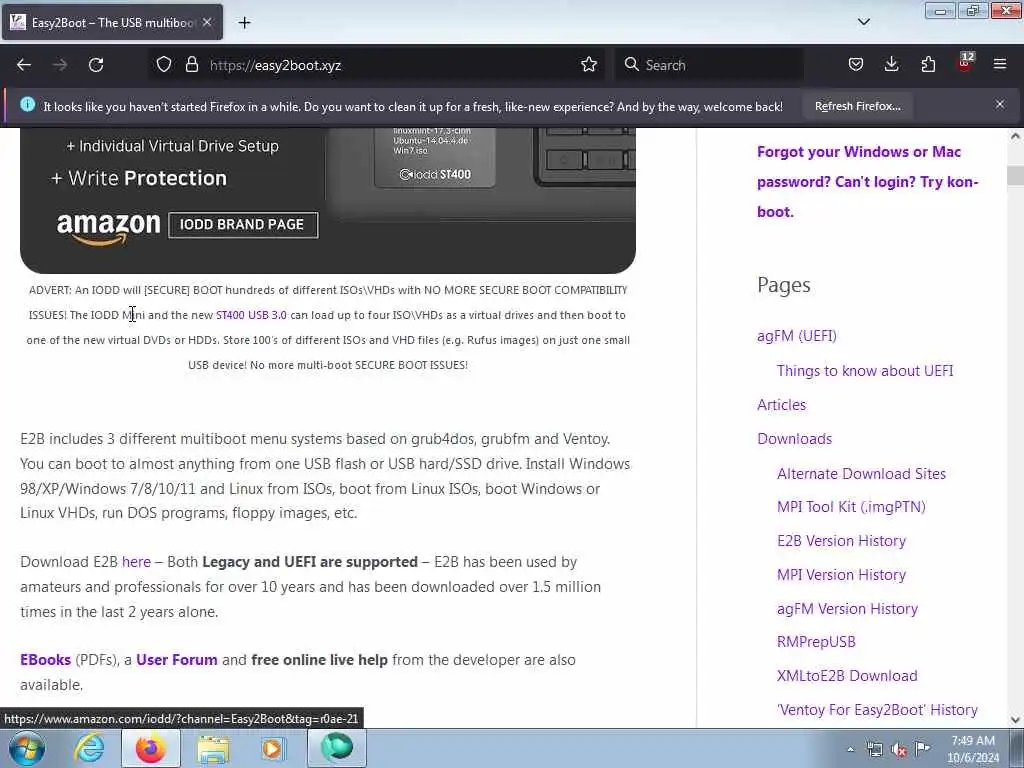Open the tracking protection shield icon
The height and width of the screenshot is (768, 1024).
164,65
